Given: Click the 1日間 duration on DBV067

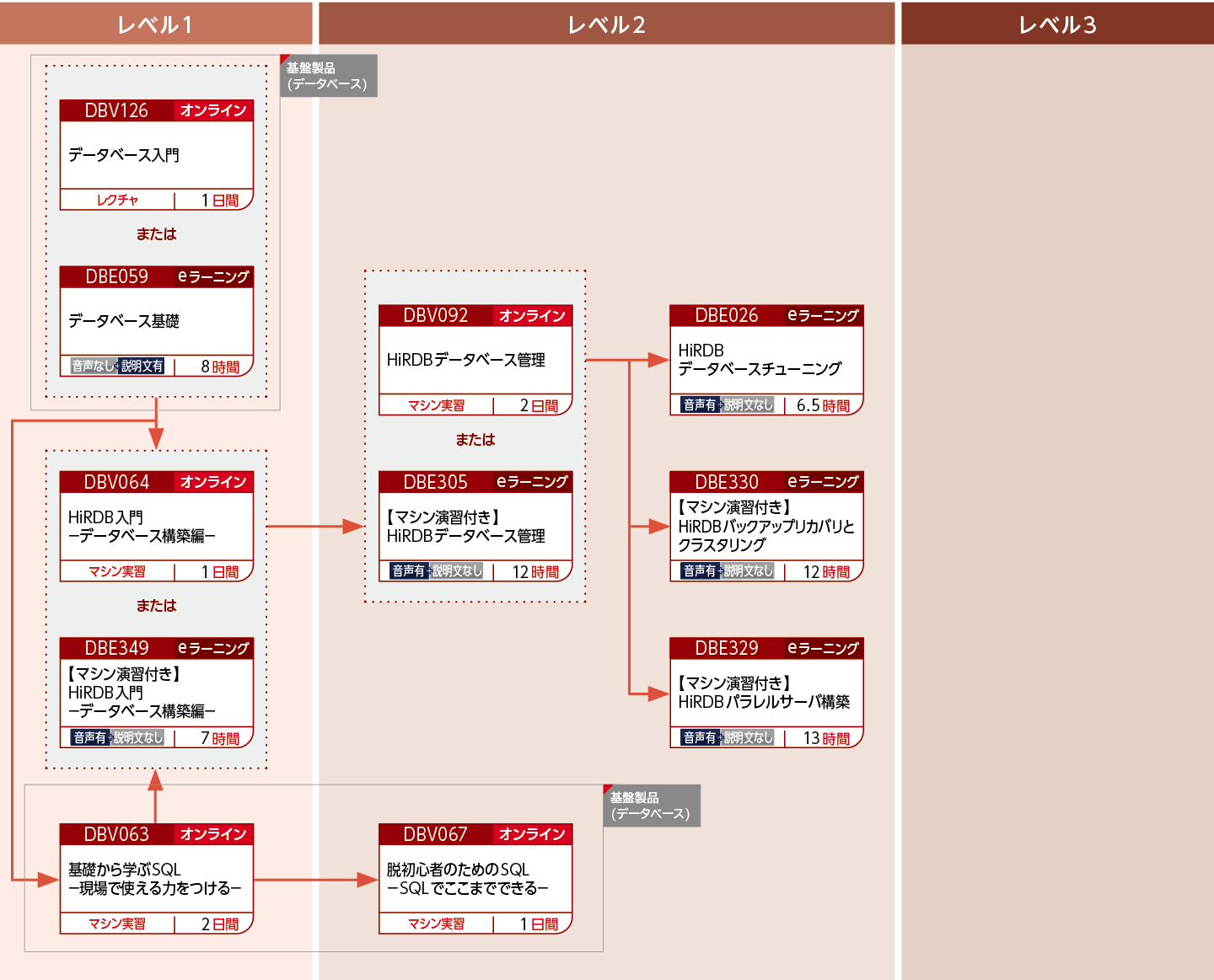Looking at the screenshot, I should point(539,924).
